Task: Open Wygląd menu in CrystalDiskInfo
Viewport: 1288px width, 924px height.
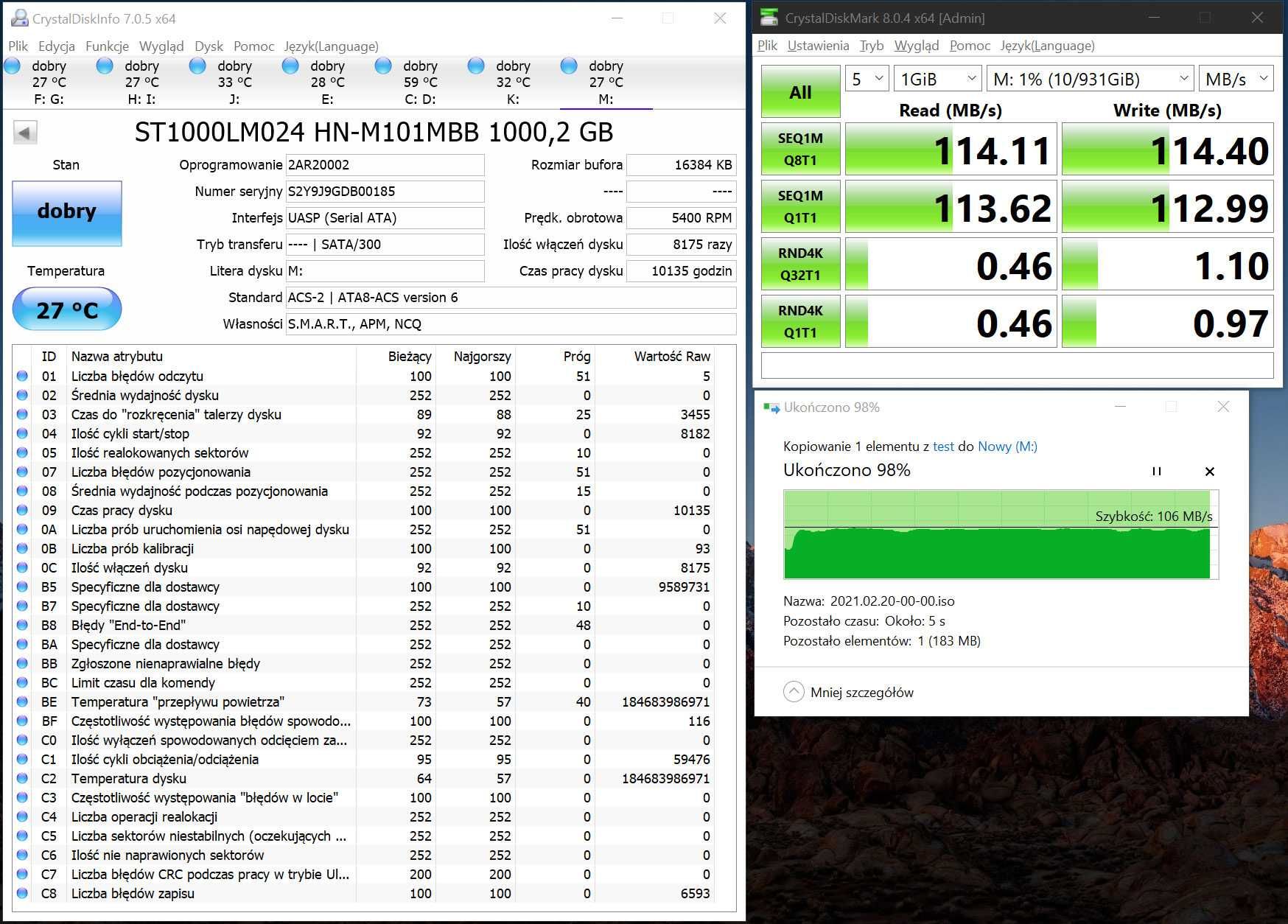Action: tap(161, 46)
